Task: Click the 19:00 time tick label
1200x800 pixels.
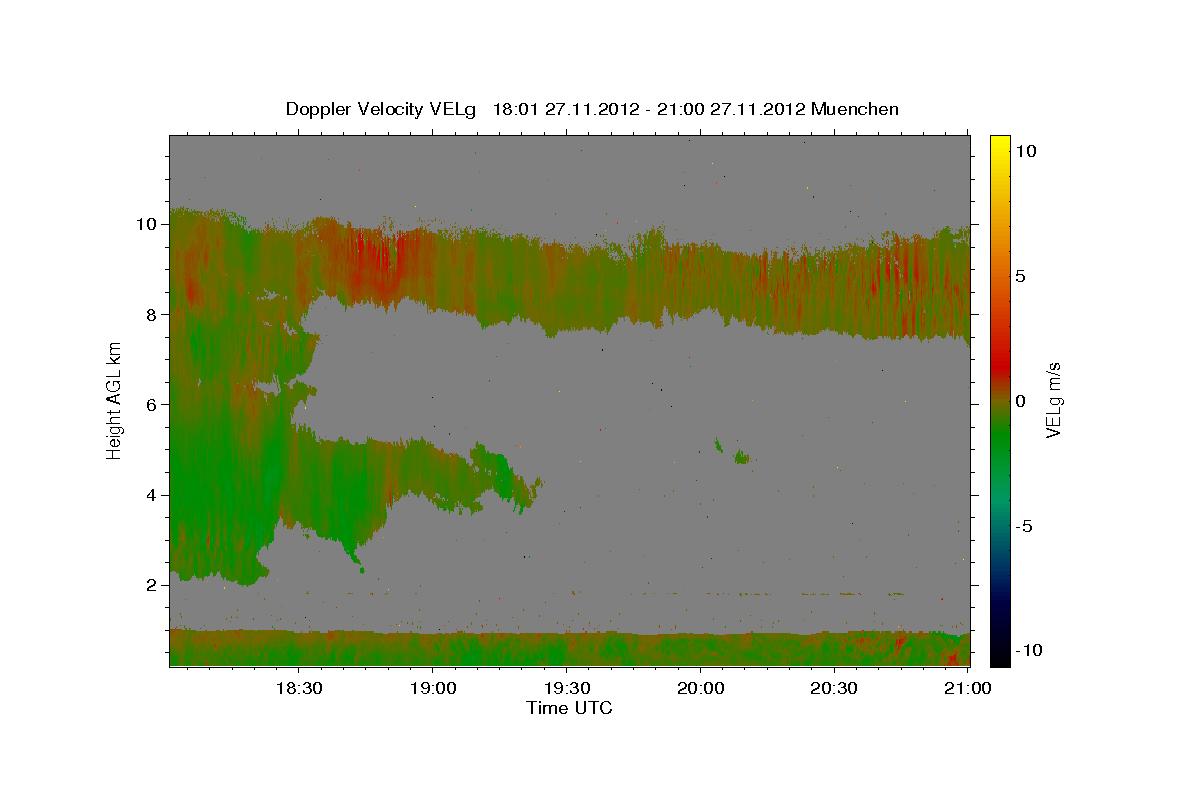Action: click(432, 688)
